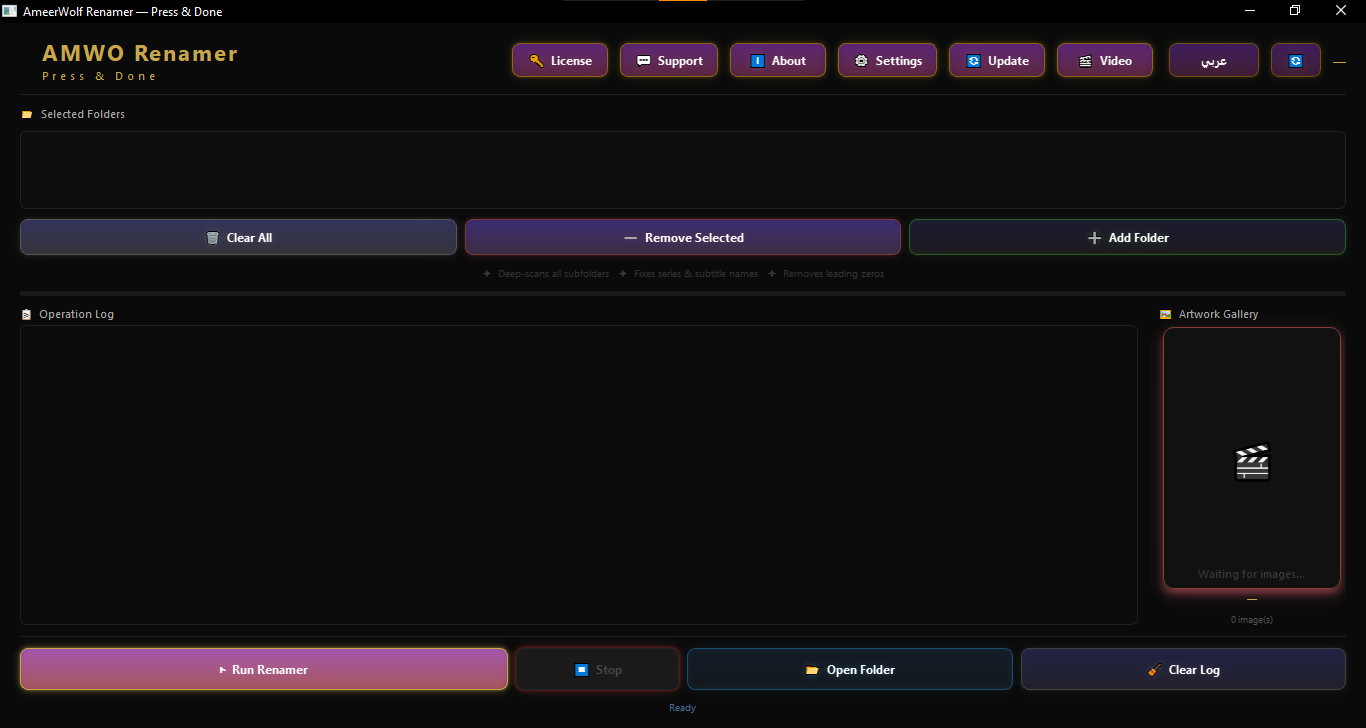Click the "Press & Done" tagline under the logo
Image resolution: width=1366 pixels, height=728 pixels.
[100, 76]
